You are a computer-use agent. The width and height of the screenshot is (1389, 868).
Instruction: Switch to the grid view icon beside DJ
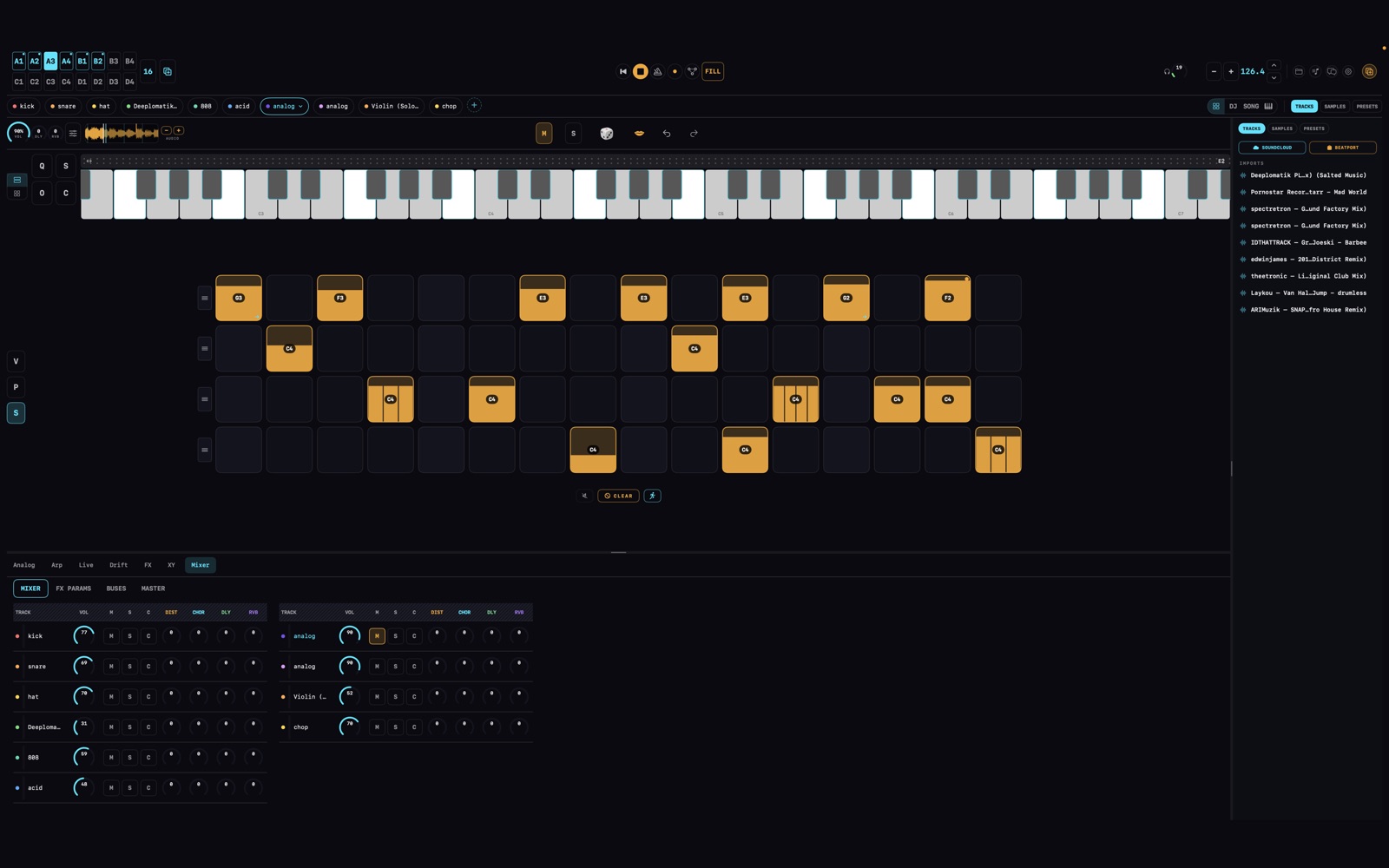pos(1216,107)
